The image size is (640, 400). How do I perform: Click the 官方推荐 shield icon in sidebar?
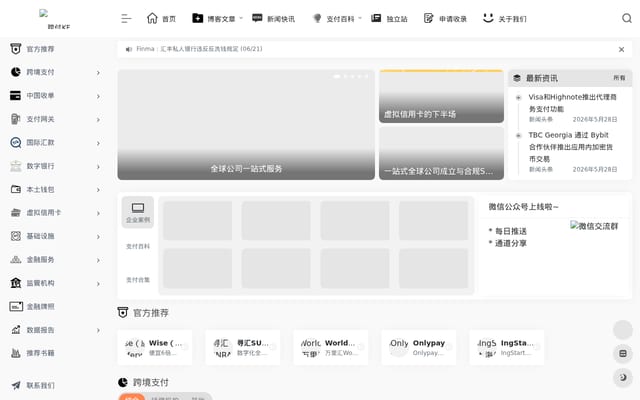pyautogui.click(x=16, y=49)
